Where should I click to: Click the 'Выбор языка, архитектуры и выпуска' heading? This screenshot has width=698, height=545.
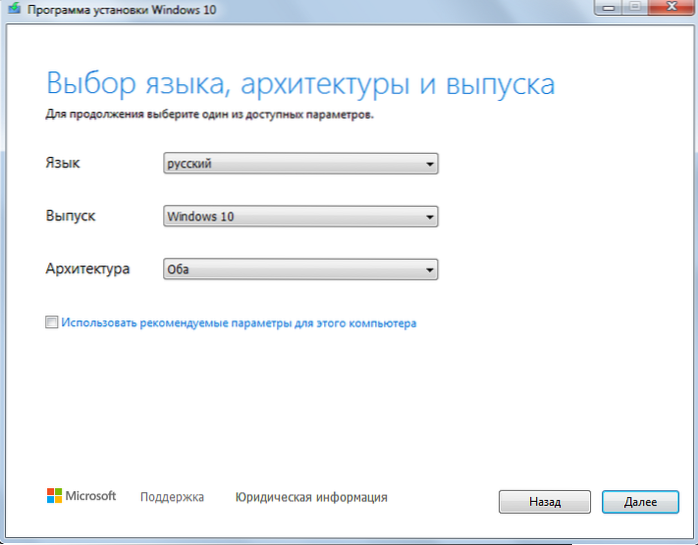pos(300,82)
